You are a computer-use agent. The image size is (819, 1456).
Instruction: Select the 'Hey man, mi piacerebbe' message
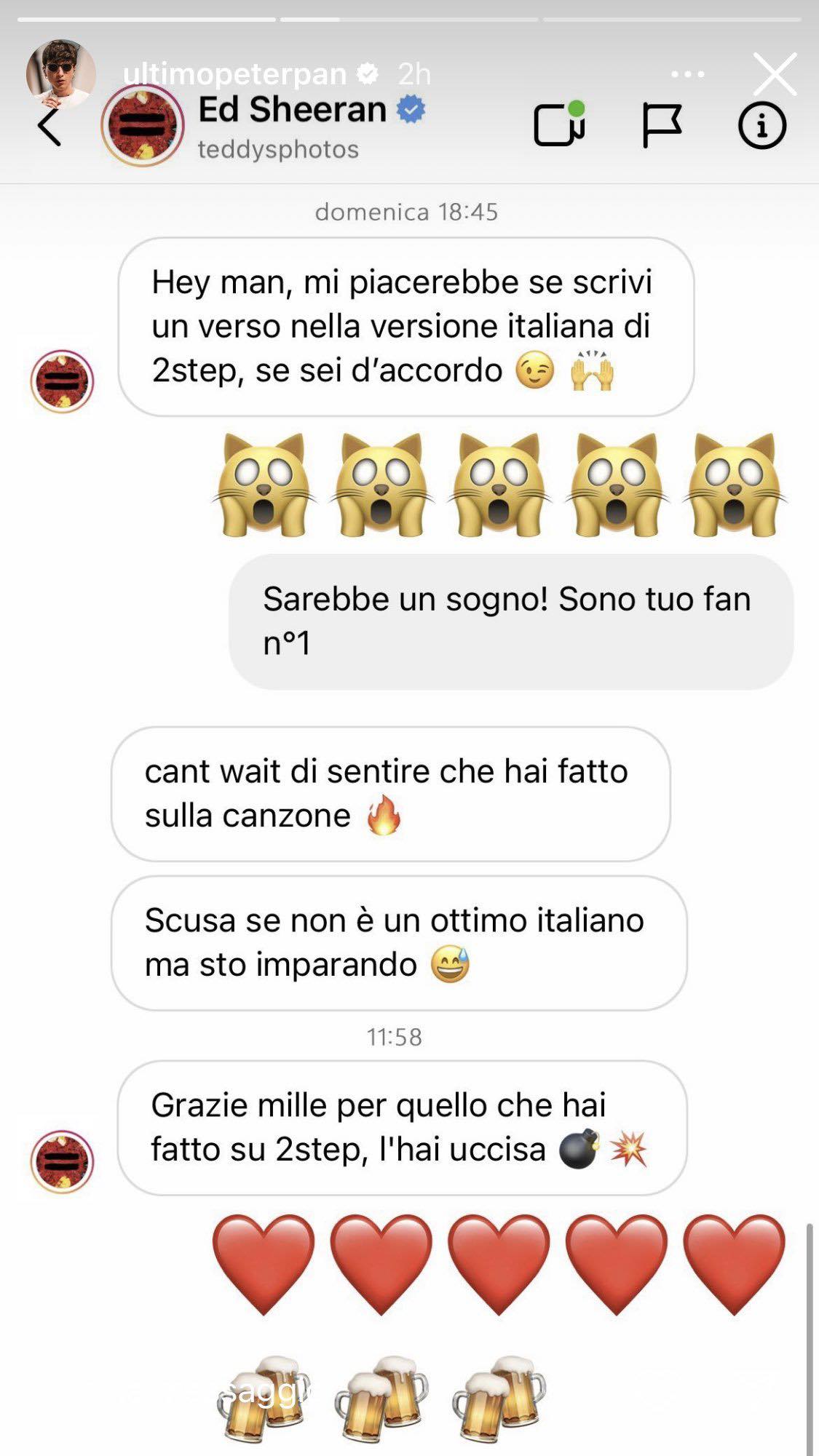[406, 327]
